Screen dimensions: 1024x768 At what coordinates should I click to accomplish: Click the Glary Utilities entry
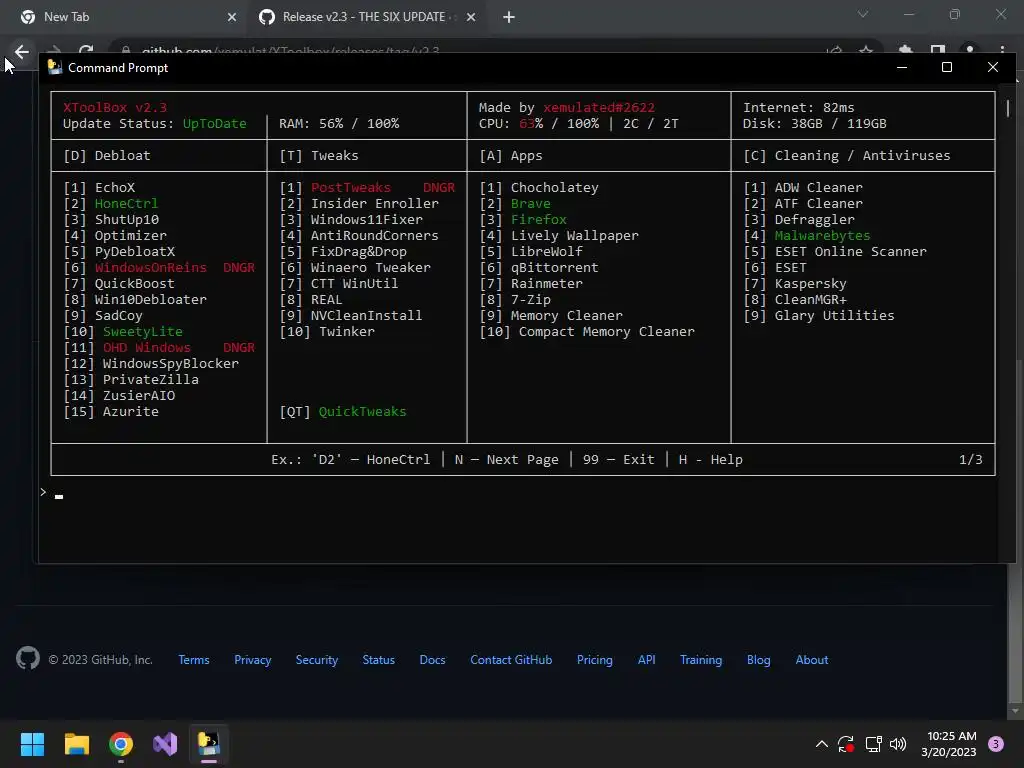coord(835,315)
